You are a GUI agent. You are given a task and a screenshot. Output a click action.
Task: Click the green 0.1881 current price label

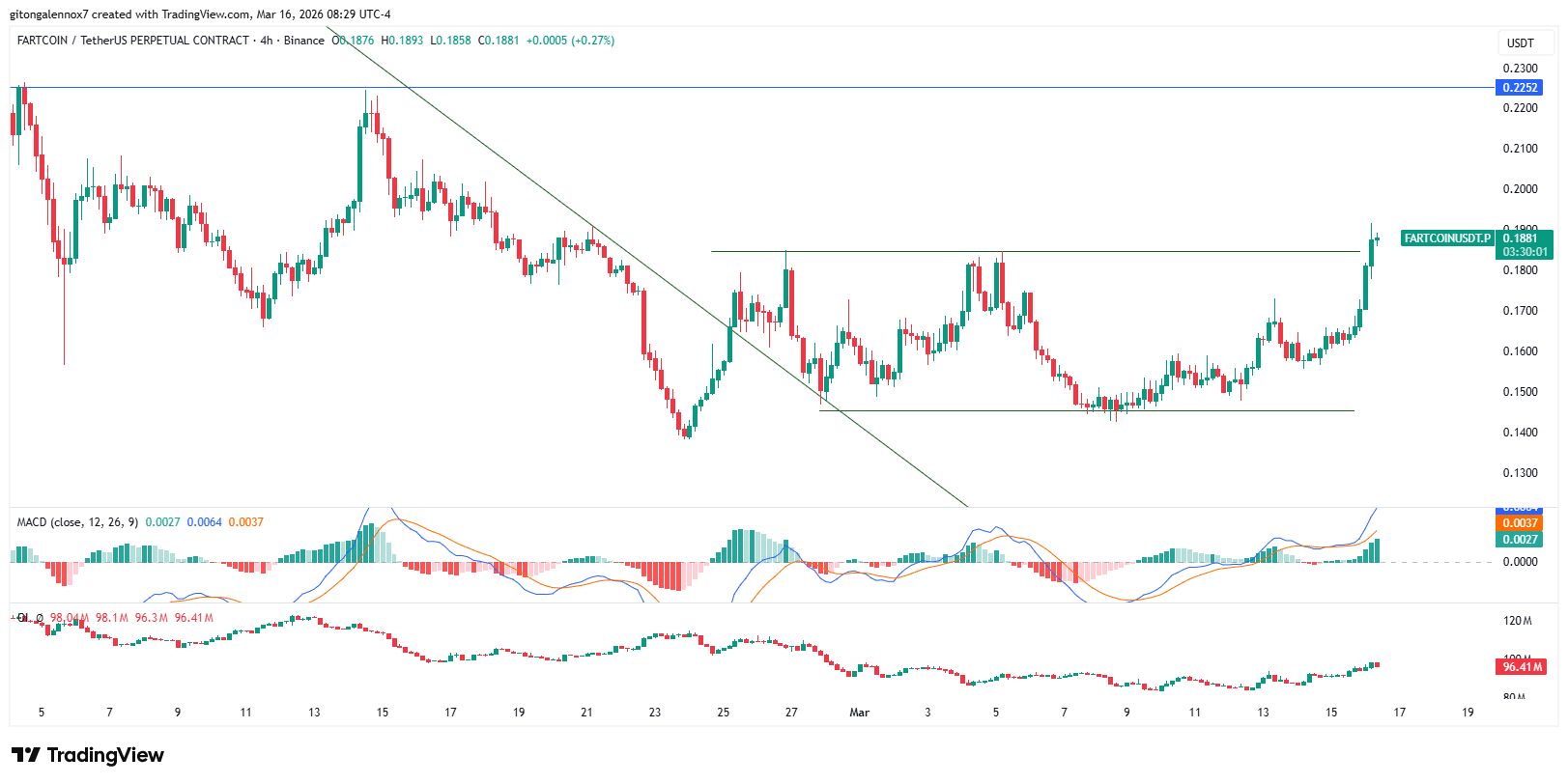click(1520, 238)
